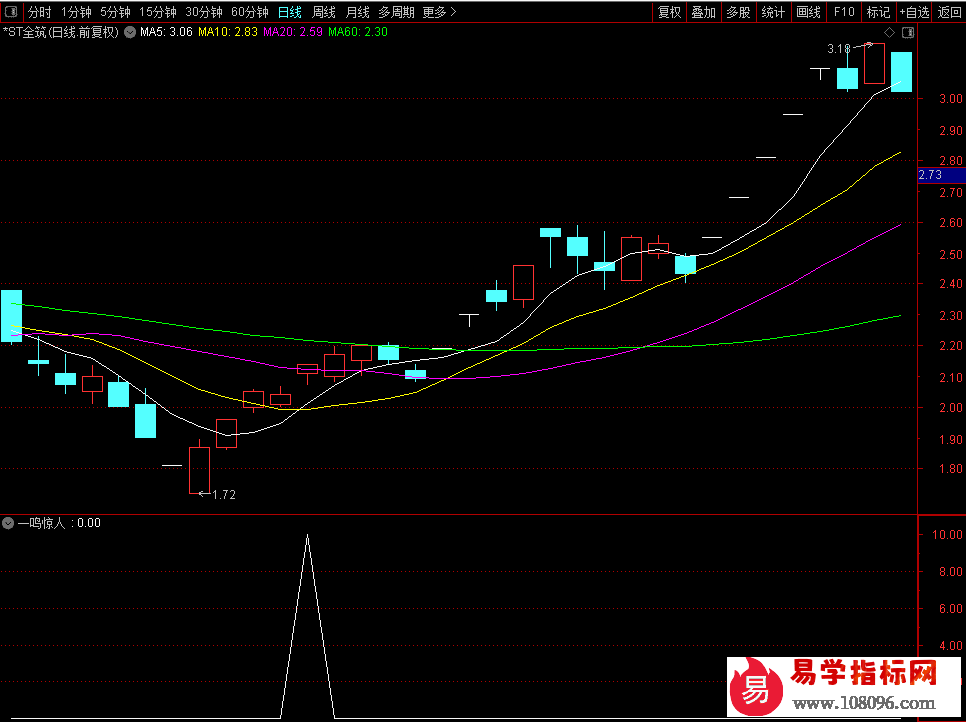Click the panel layout icon beside the diamond
966x722 pixels.
point(906,32)
